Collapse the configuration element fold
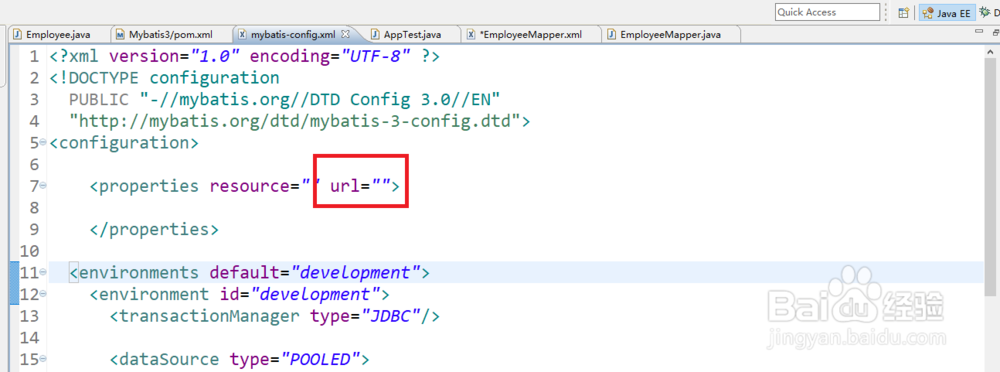 (43, 142)
